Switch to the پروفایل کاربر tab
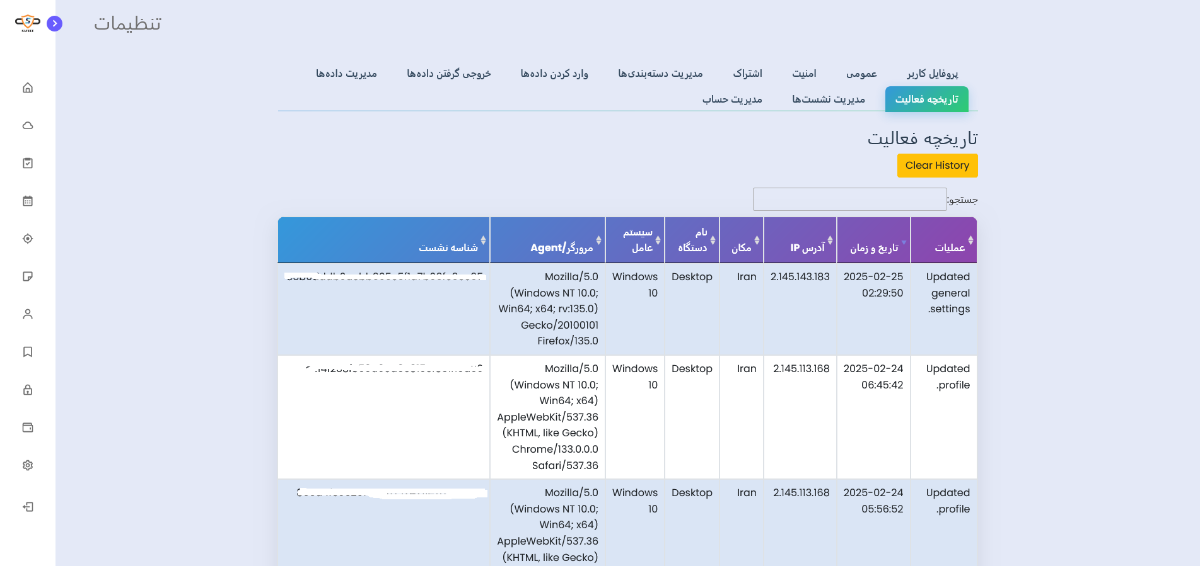Viewport: 1200px width, 566px height. (x=932, y=74)
